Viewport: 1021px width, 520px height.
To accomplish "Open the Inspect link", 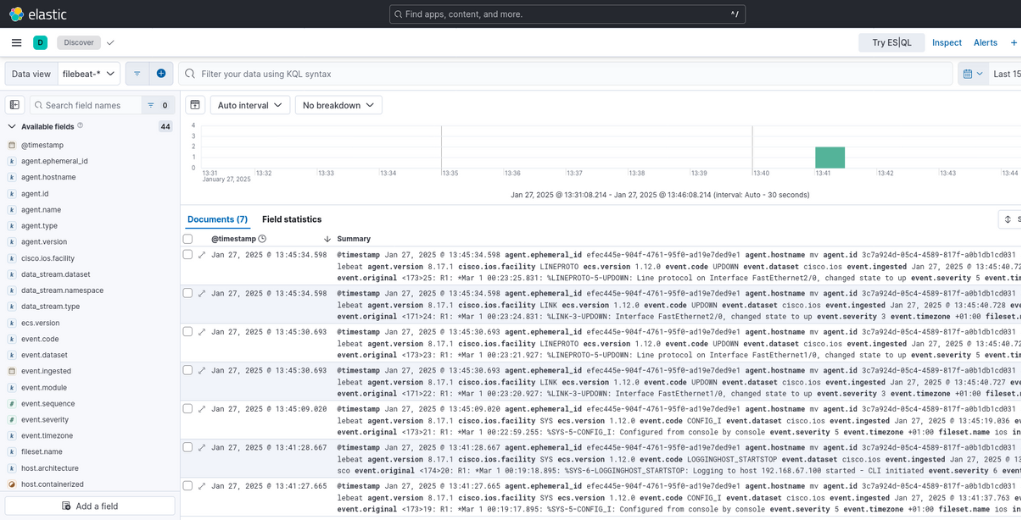I will (x=946, y=43).
